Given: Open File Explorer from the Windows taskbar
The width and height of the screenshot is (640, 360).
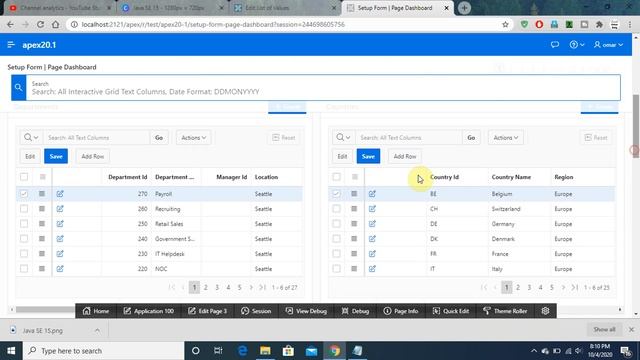Looking at the screenshot, I should point(265,351).
